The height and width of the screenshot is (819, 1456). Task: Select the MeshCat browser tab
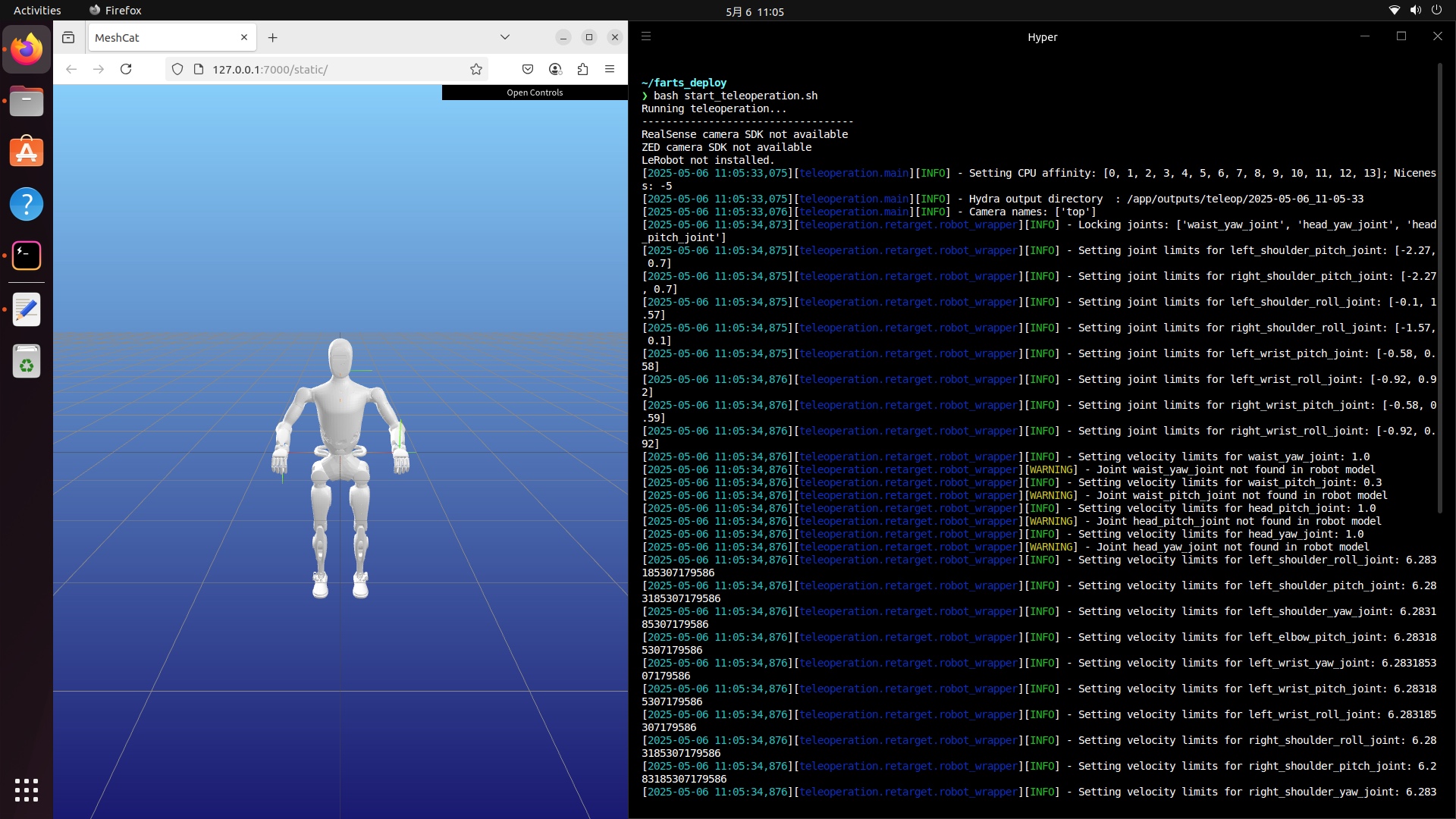click(x=159, y=36)
